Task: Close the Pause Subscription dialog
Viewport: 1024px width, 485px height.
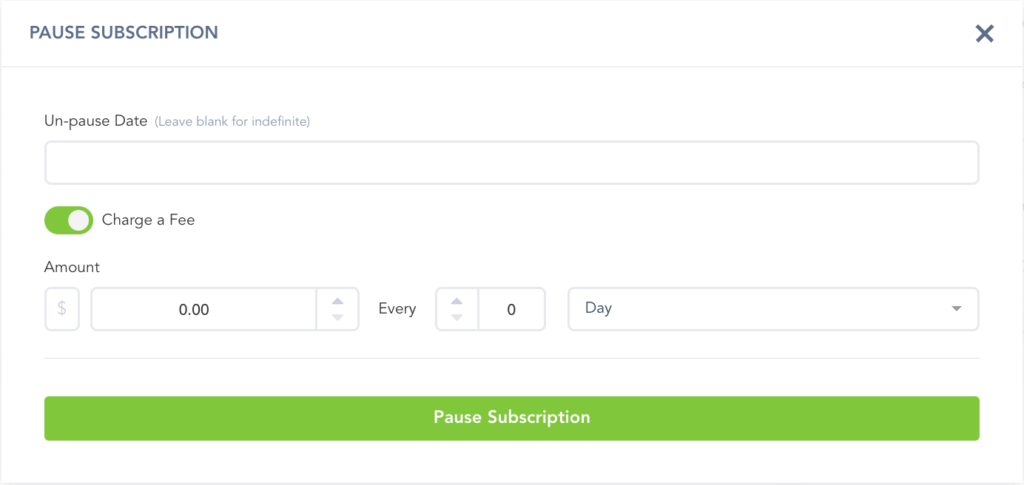Action: tap(985, 34)
